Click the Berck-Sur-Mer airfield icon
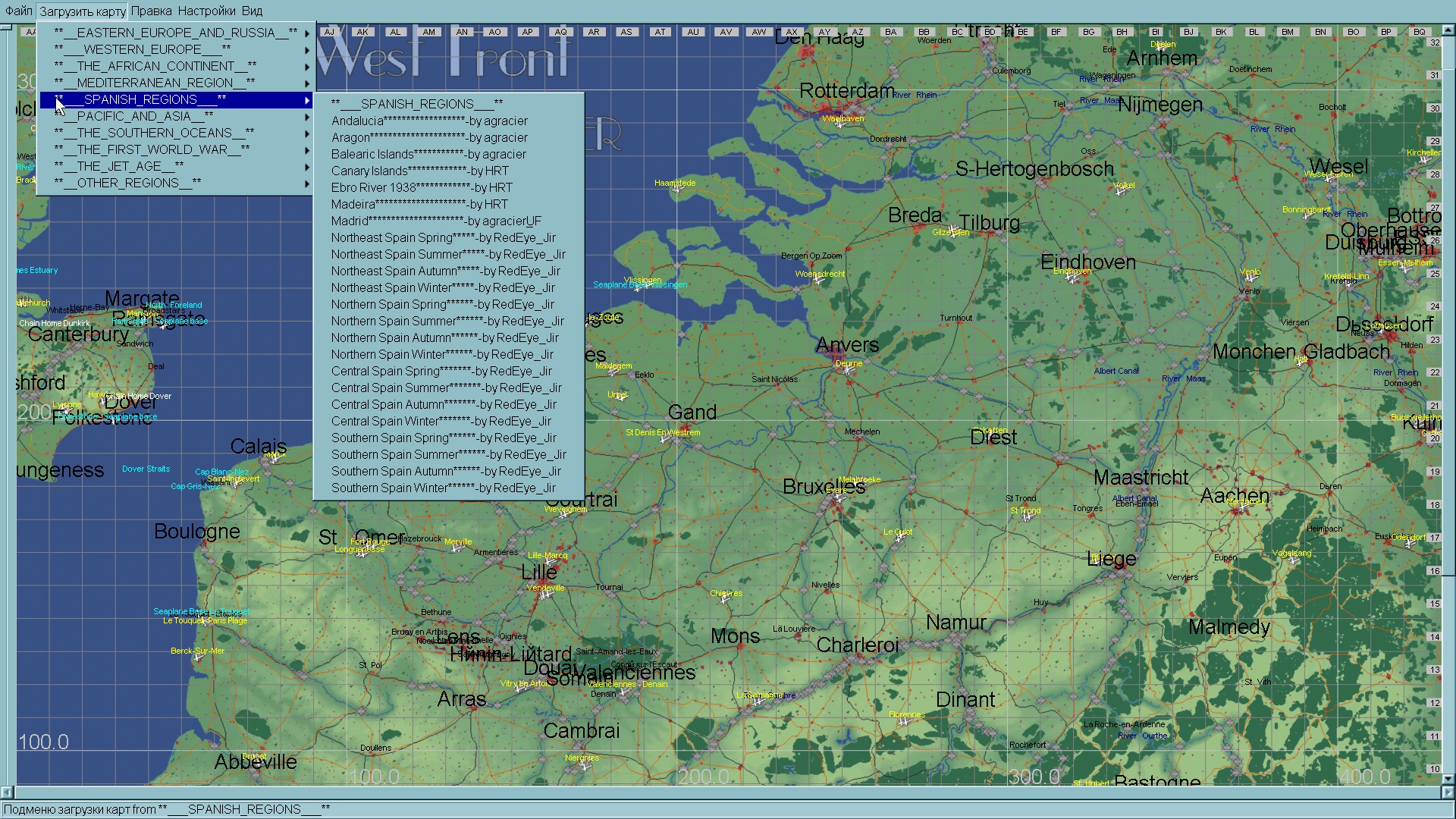This screenshot has height=819, width=1456. tap(197, 658)
